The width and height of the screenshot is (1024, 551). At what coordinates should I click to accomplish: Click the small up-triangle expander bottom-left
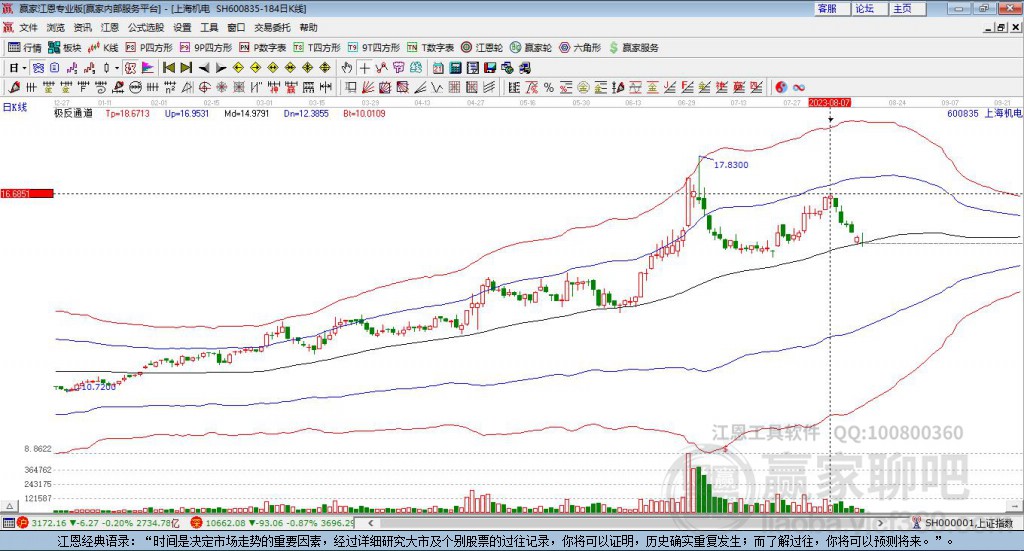pos(9,506)
